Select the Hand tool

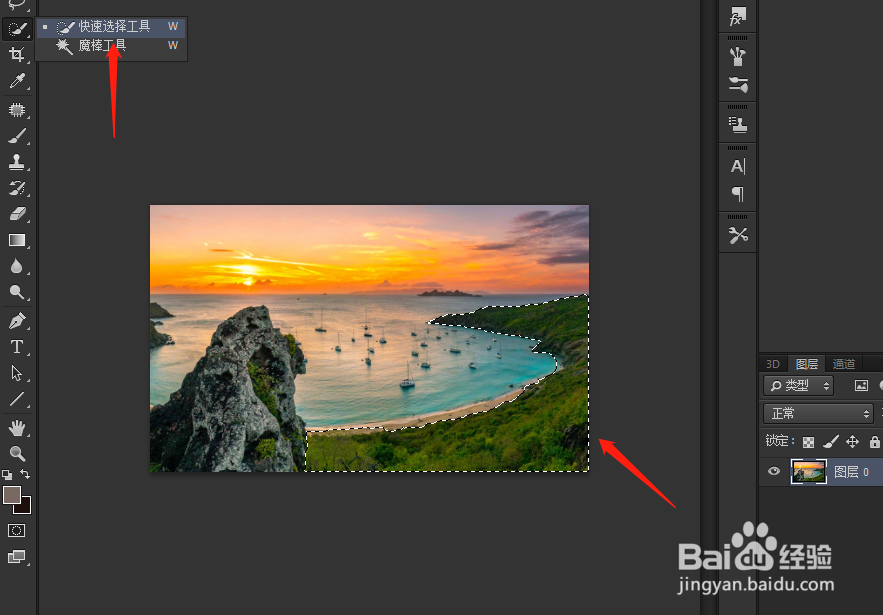tap(17, 428)
